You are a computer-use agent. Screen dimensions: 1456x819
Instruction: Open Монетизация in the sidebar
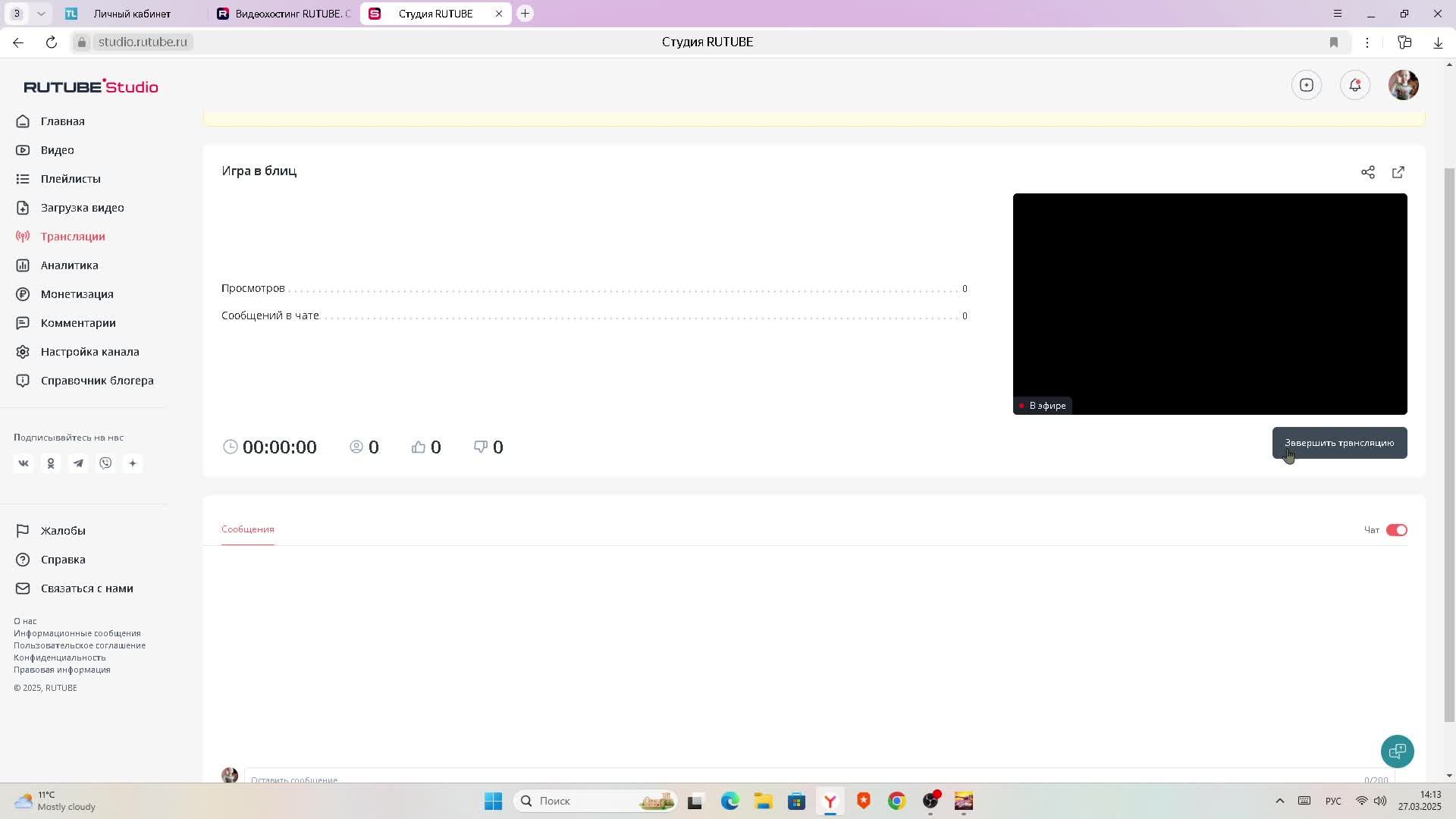tap(64, 294)
